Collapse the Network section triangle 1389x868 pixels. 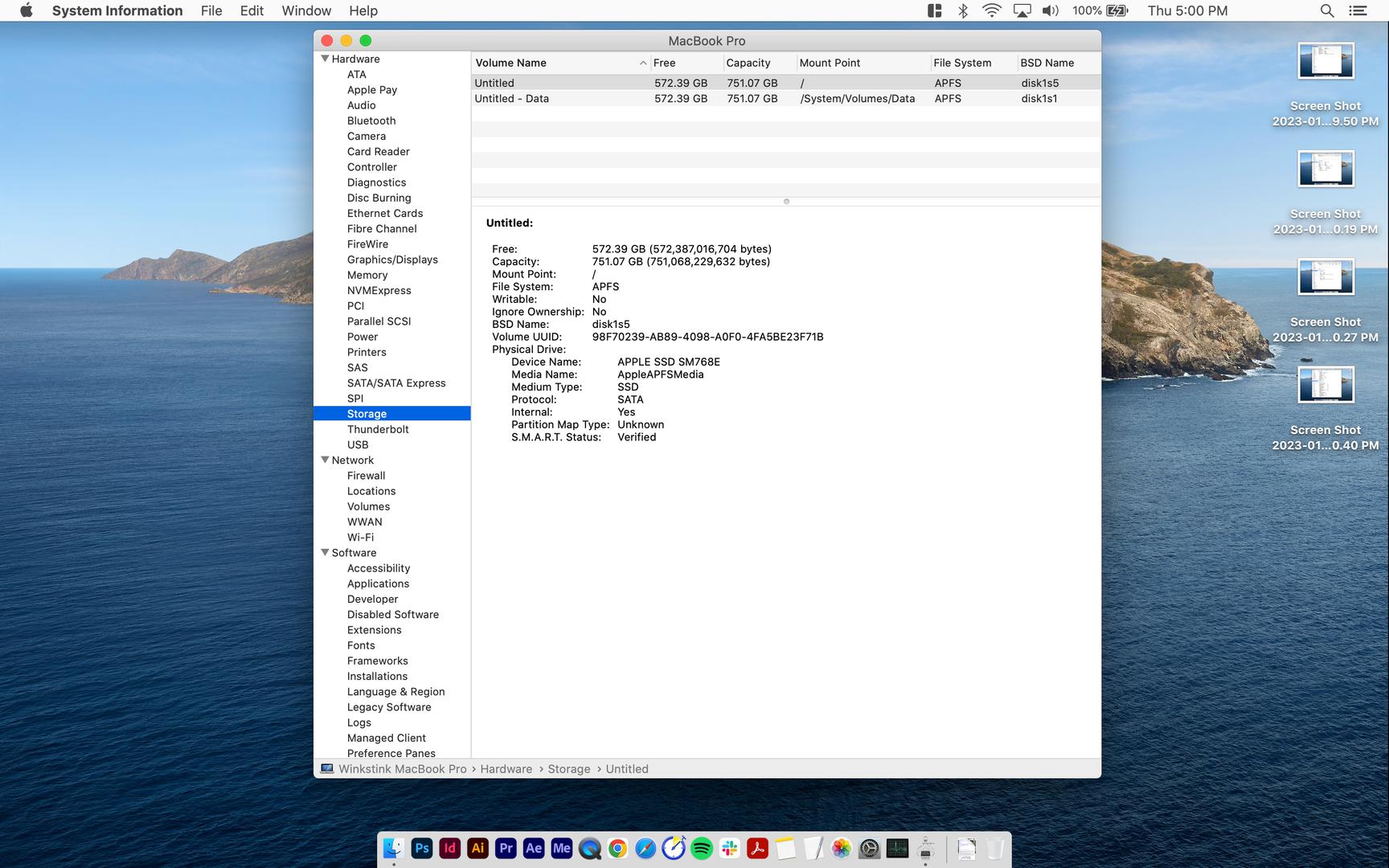(x=325, y=460)
